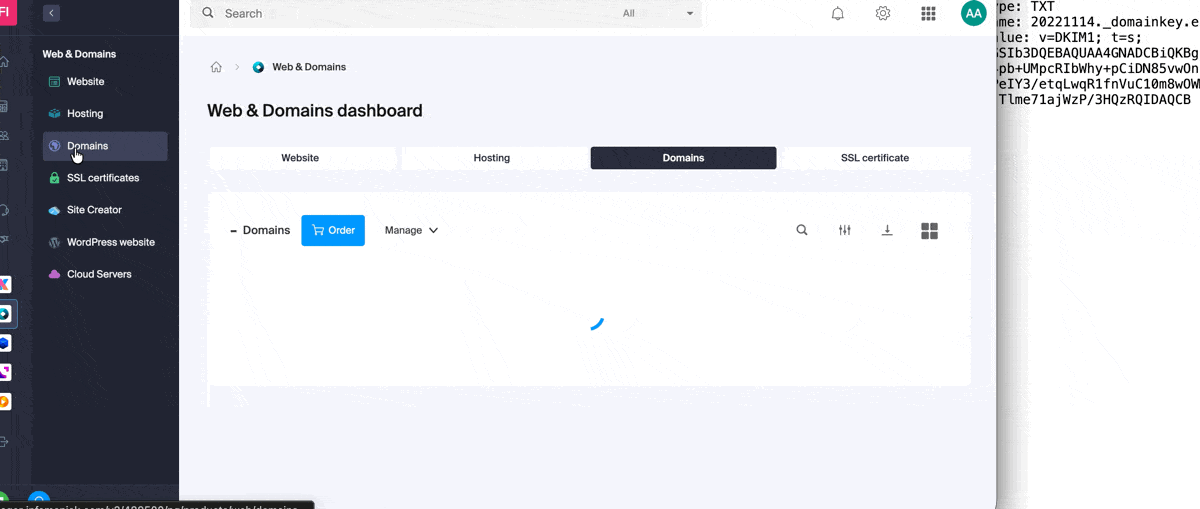Click the home breadcrumb icon
Viewport: 1200px width, 509px height.
pyautogui.click(x=216, y=67)
